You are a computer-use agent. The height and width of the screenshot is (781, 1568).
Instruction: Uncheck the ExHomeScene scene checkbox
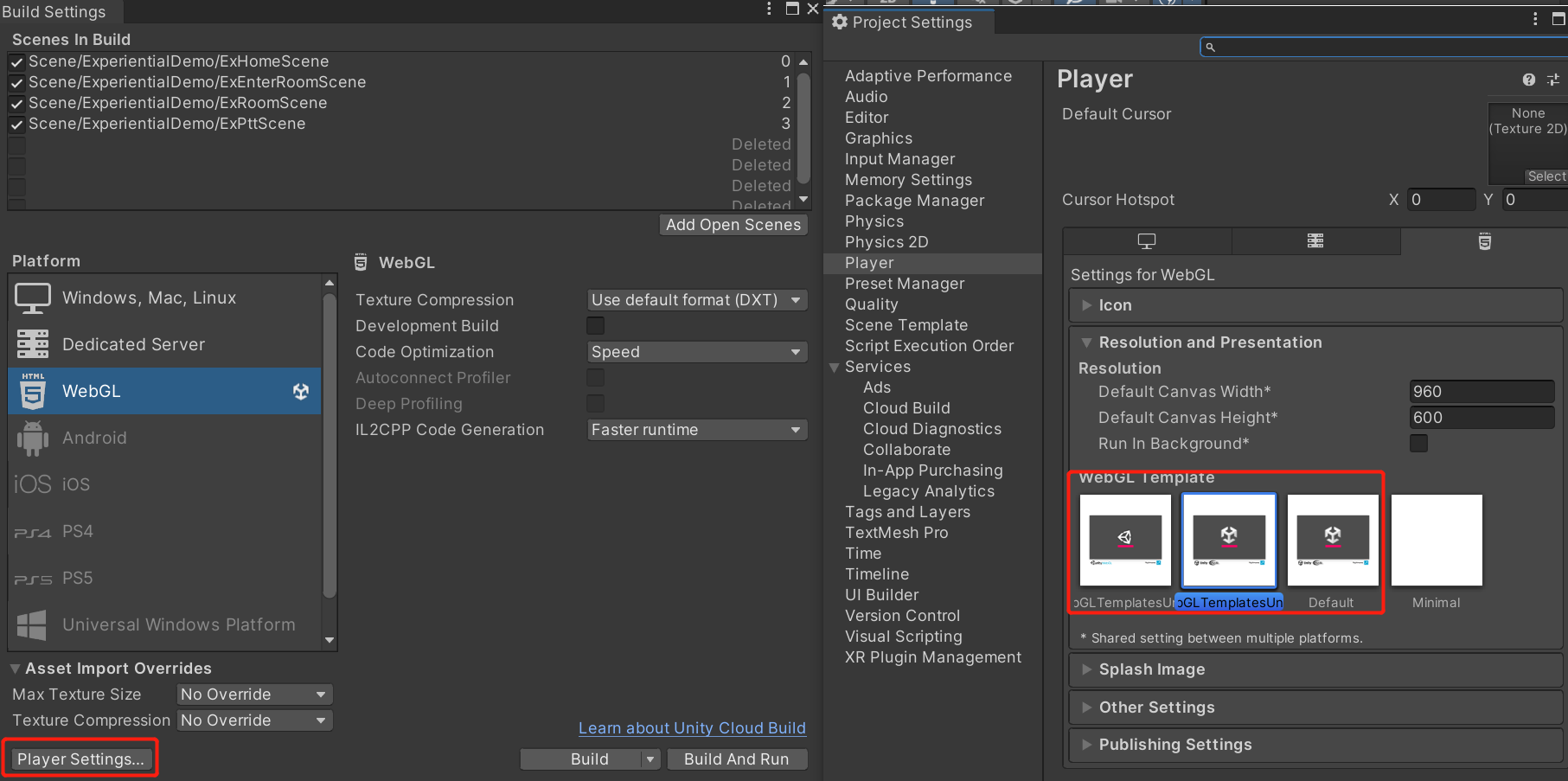tap(16, 62)
